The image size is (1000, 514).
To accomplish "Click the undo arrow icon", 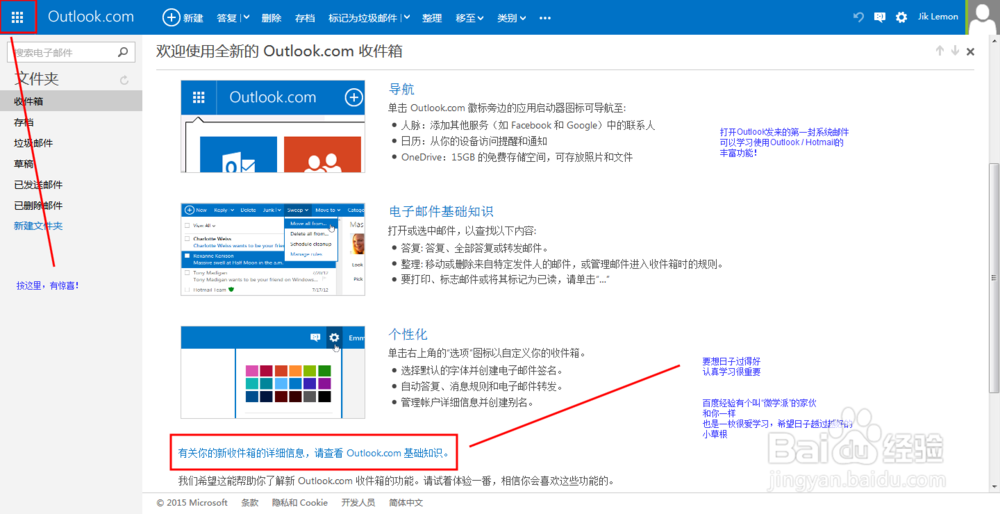I will coord(858,17).
